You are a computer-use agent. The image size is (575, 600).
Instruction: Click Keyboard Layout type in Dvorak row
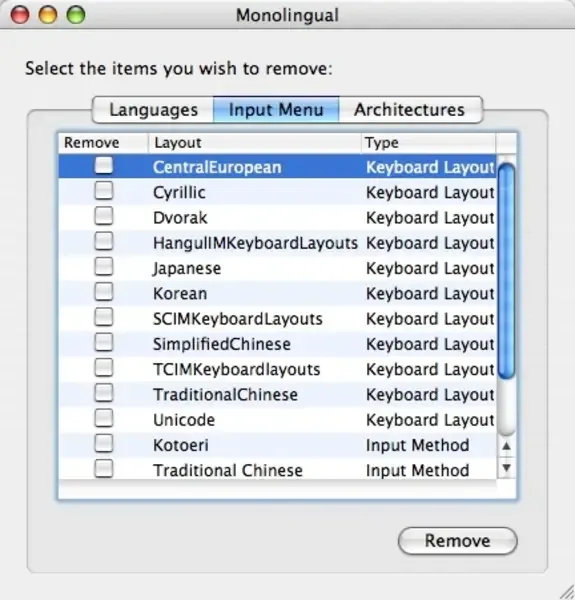click(430, 218)
